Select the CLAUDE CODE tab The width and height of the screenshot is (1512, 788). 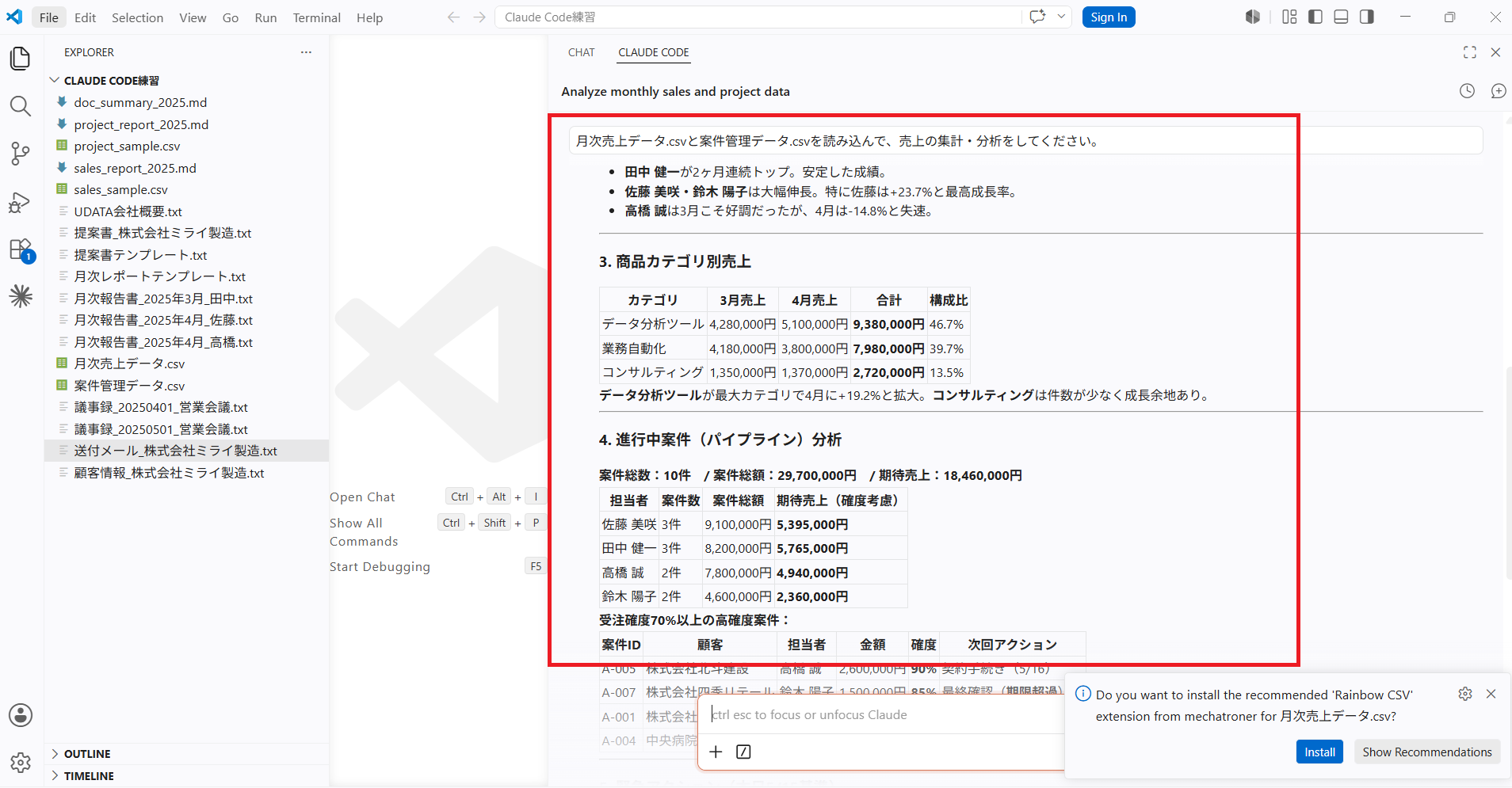654,52
